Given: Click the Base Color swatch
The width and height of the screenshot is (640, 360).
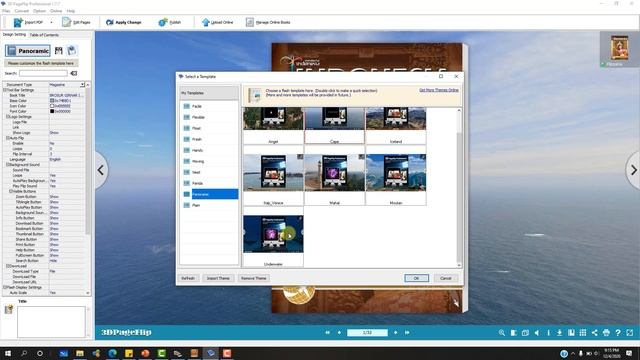Looking at the screenshot, I should [52, 100].
